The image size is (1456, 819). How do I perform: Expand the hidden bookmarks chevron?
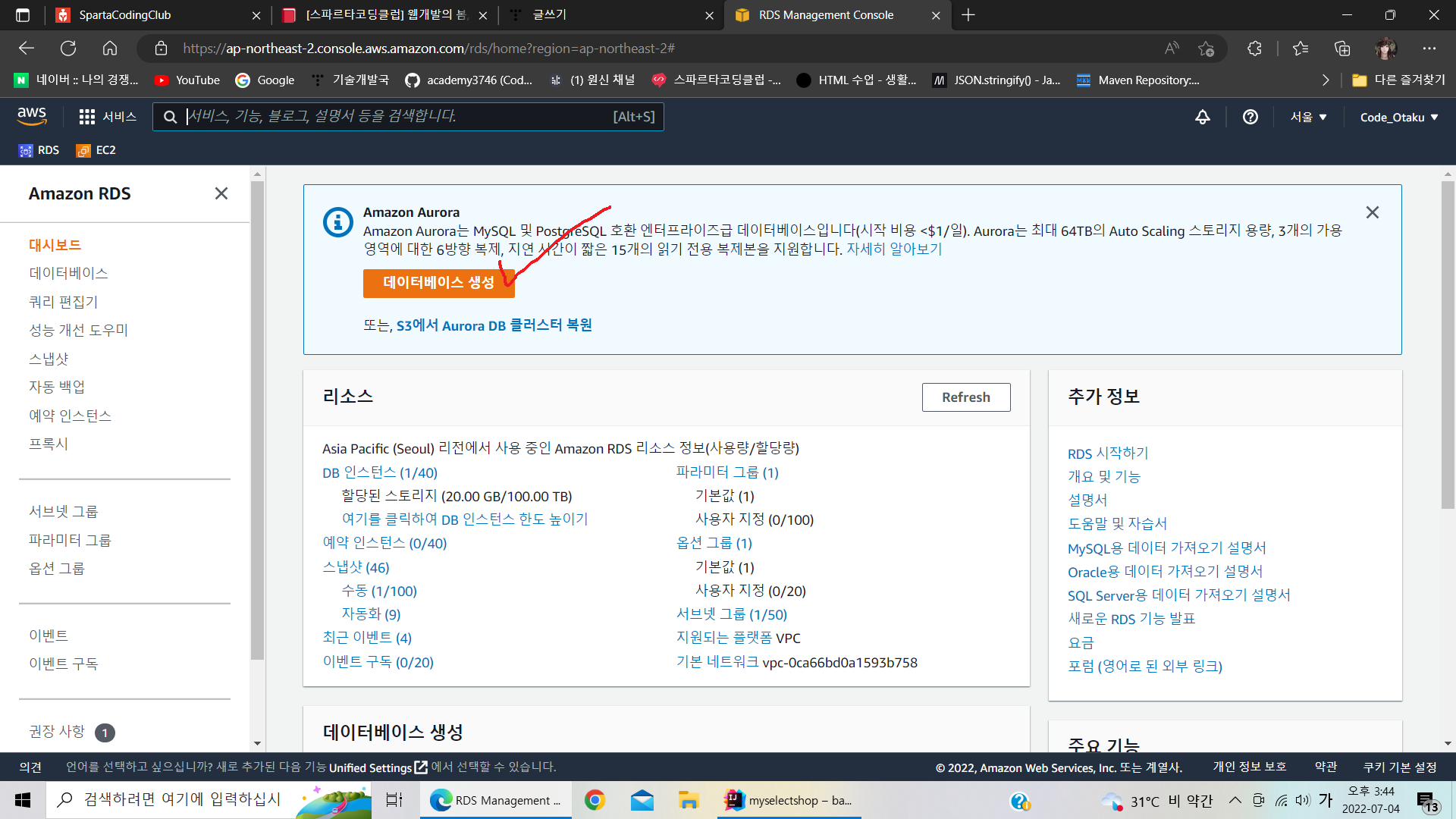pos(1326,80)
